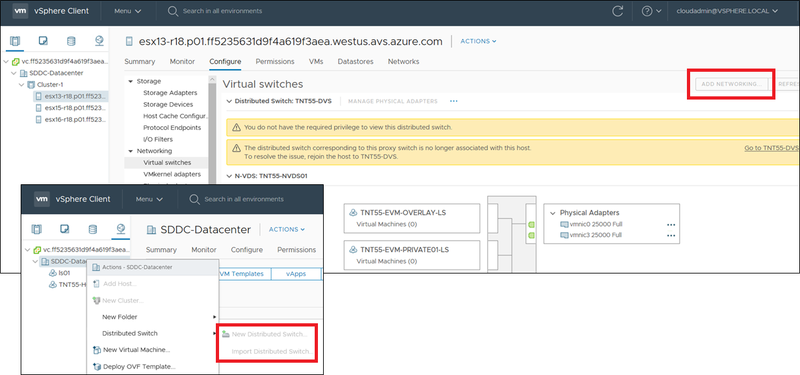Open the VMs tab for esx13 host
This screenshot has height=375, width=800.
pyautogui.click(x=316, y=61)
